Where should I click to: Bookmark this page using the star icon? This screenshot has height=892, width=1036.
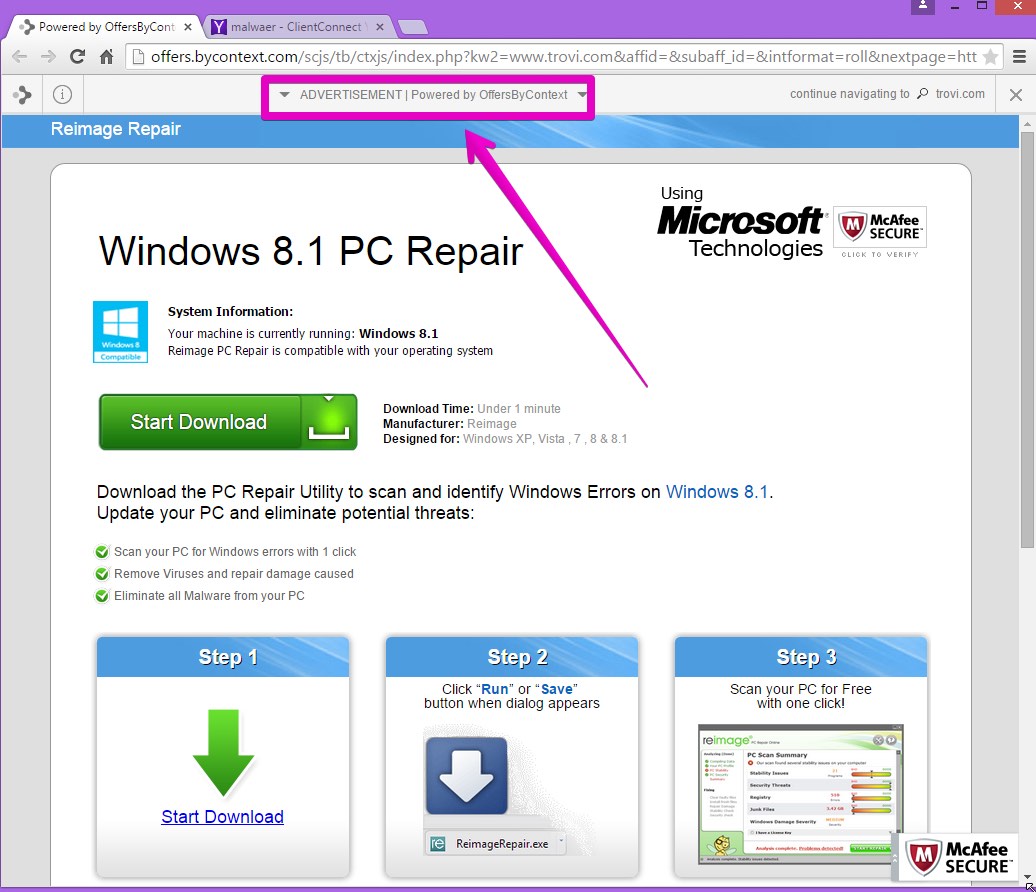pyautogui.click(x=990, y=57)
